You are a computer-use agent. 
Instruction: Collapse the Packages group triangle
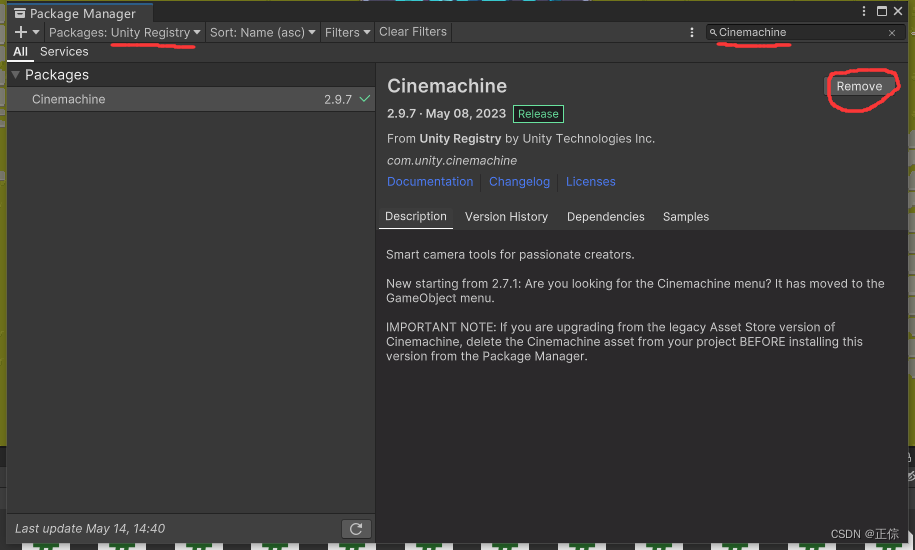point(16,75)
